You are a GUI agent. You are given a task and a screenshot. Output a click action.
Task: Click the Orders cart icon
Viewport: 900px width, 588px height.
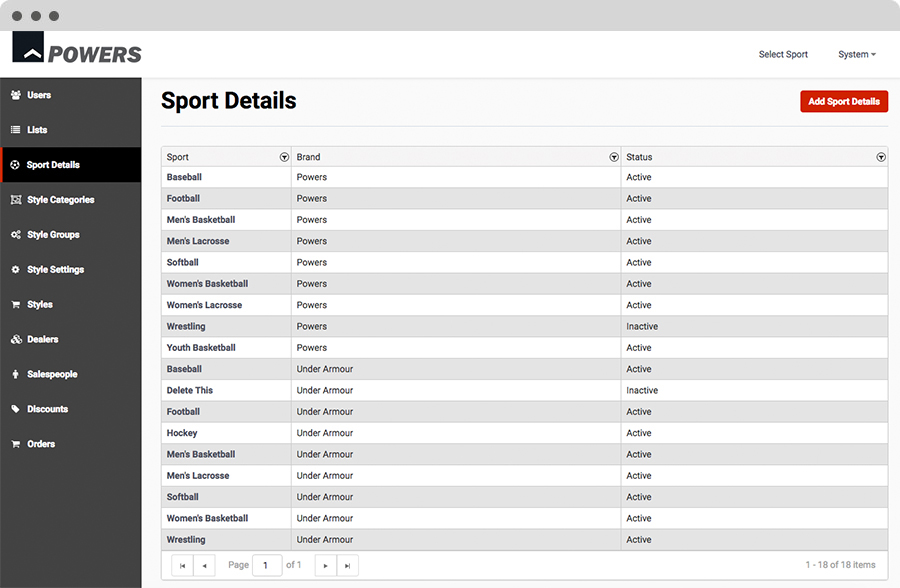pyautogui.click(x=15, y=444)
